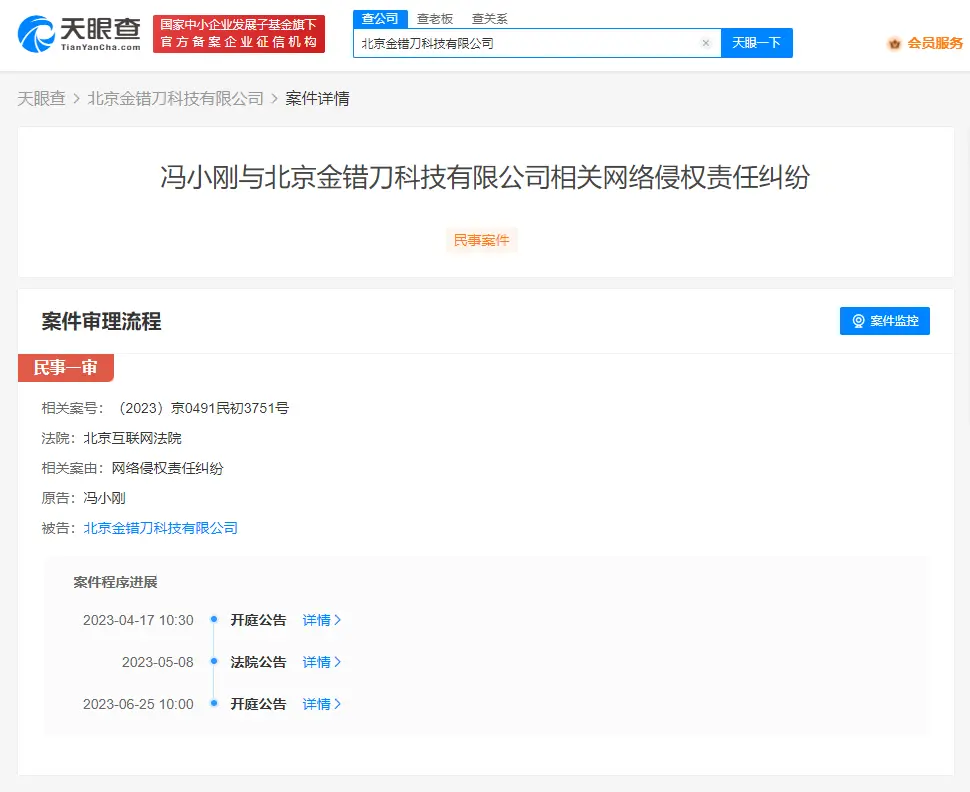Switch to the 查老板 tab
Image resolution: width=970 pixels, height=792 pixels.
[434, 19]
